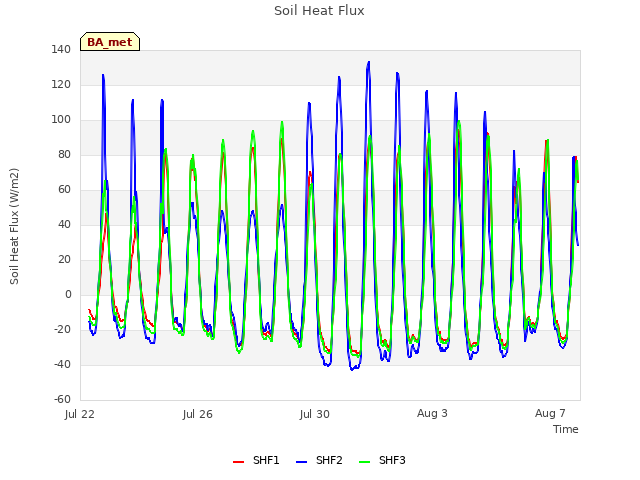Click the green SHF3 legend color marker
Screen dimensions: 640x480
(x=364, y=462)
